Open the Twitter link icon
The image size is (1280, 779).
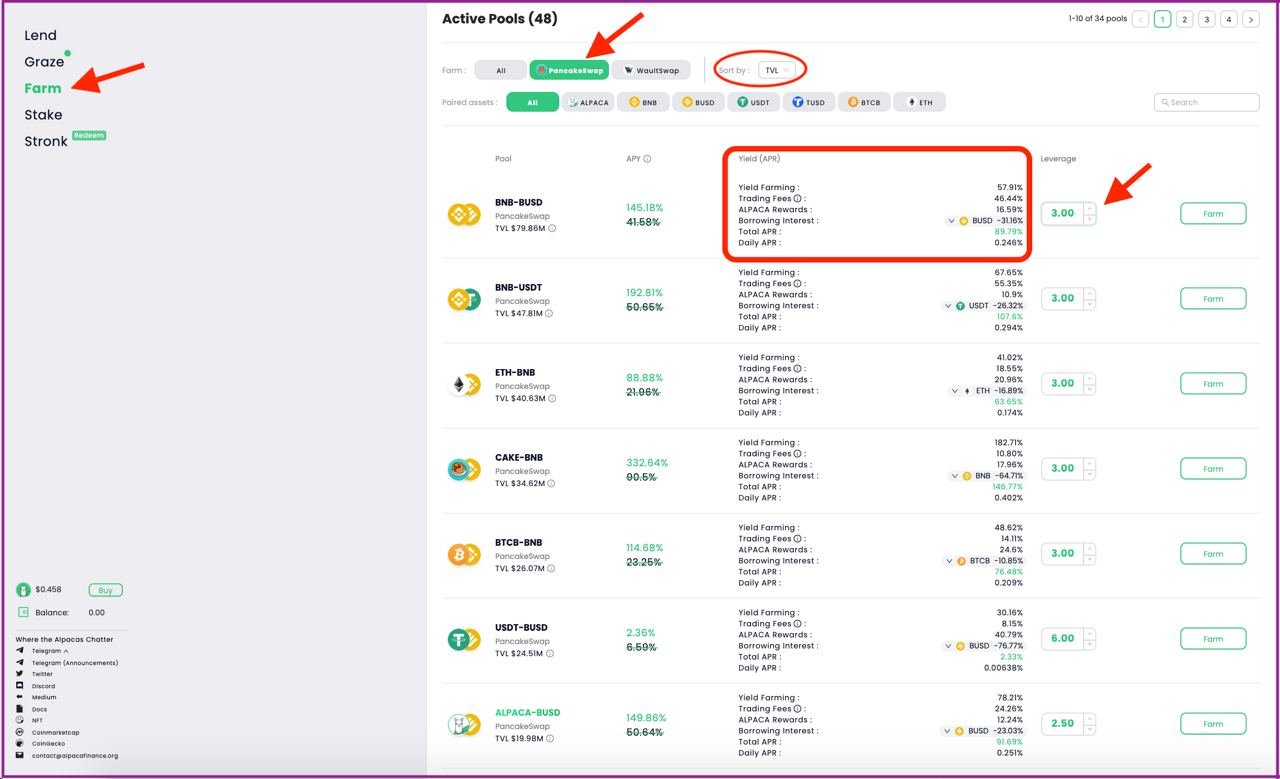click(20, 674)
